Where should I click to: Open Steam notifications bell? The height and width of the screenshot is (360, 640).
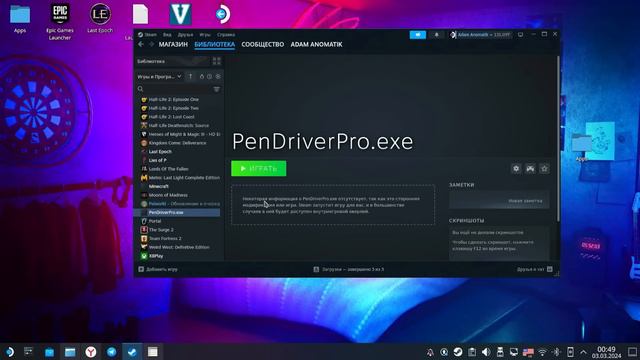click(x=436, y=35)
